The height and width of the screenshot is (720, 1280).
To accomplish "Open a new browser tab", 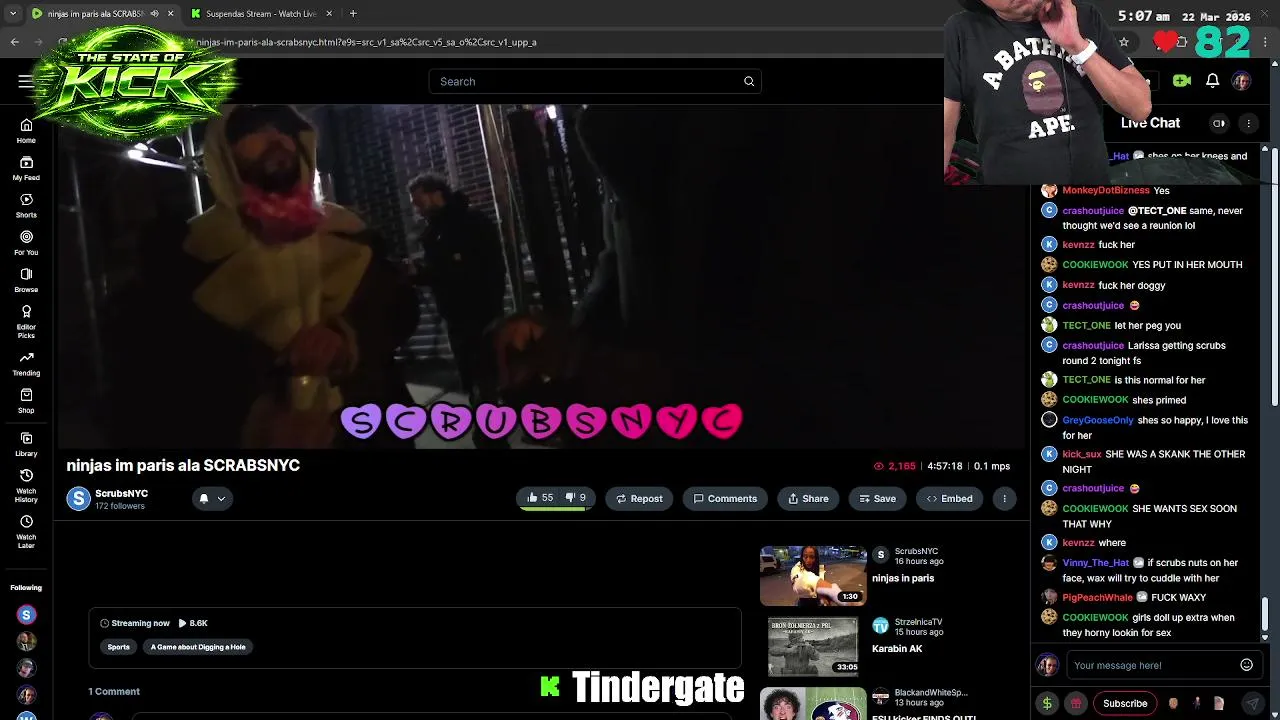I will tap(353, 14).
